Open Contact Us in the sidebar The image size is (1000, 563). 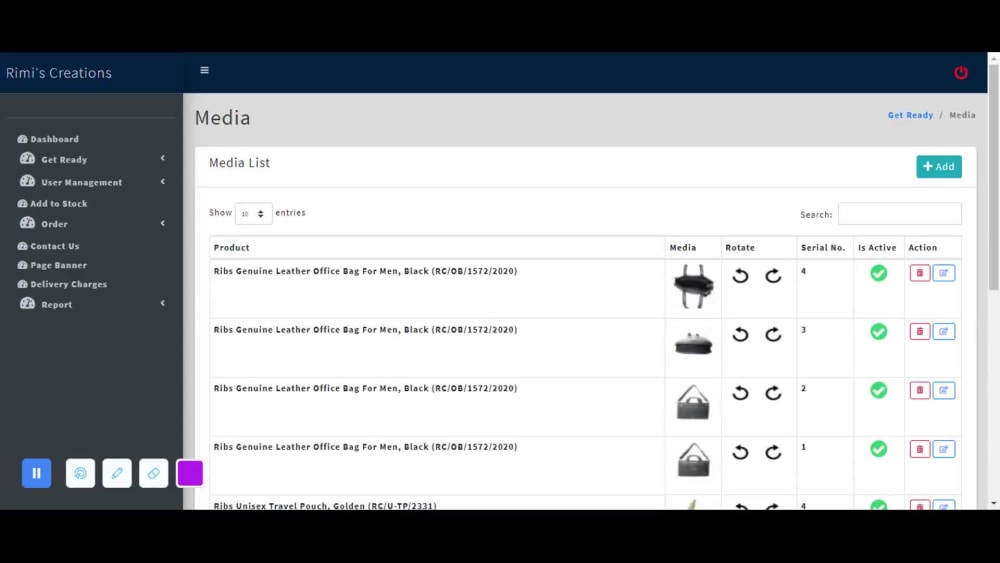pyautogui.click(x=48, y=246)
